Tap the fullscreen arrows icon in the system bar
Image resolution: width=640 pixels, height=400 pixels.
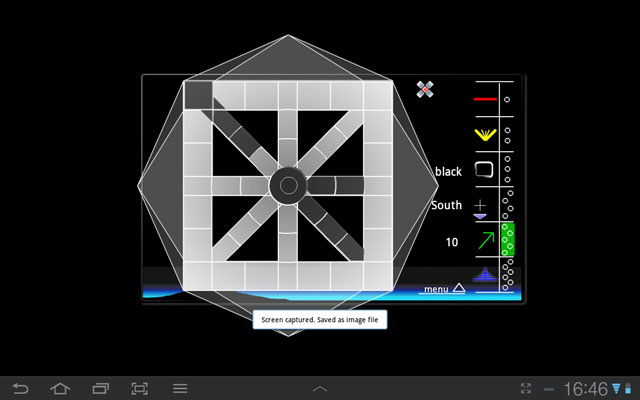tap(526, 388)
